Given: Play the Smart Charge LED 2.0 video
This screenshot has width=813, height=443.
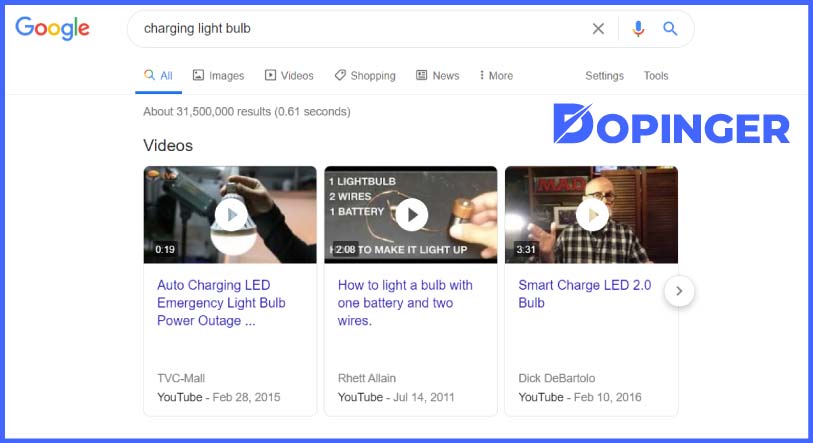Looking at the screenshot, I should (592, 214).
